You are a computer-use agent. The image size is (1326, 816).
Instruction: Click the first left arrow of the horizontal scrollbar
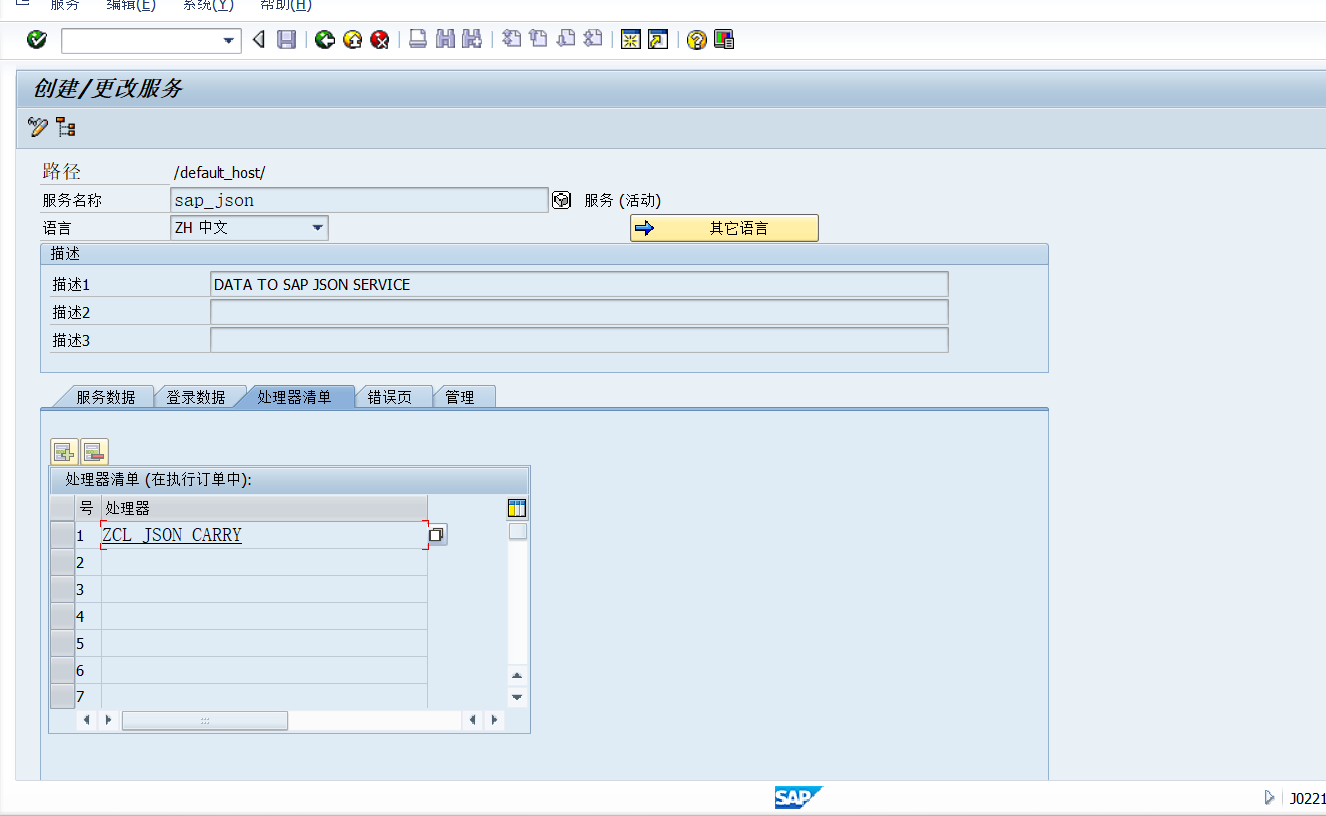point(87,720)
